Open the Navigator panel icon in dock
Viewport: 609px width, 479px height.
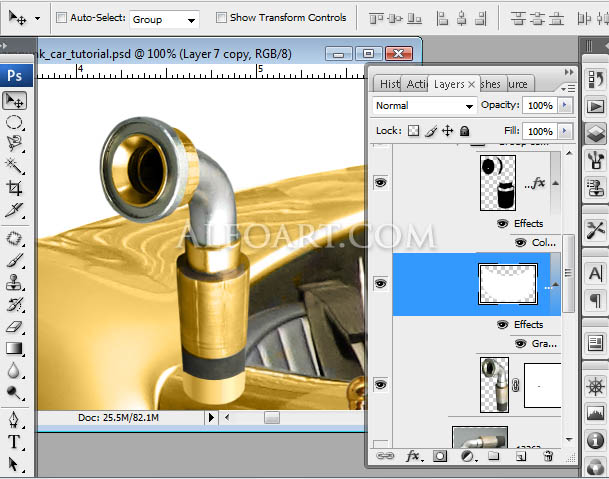click(x=595, y=387)
